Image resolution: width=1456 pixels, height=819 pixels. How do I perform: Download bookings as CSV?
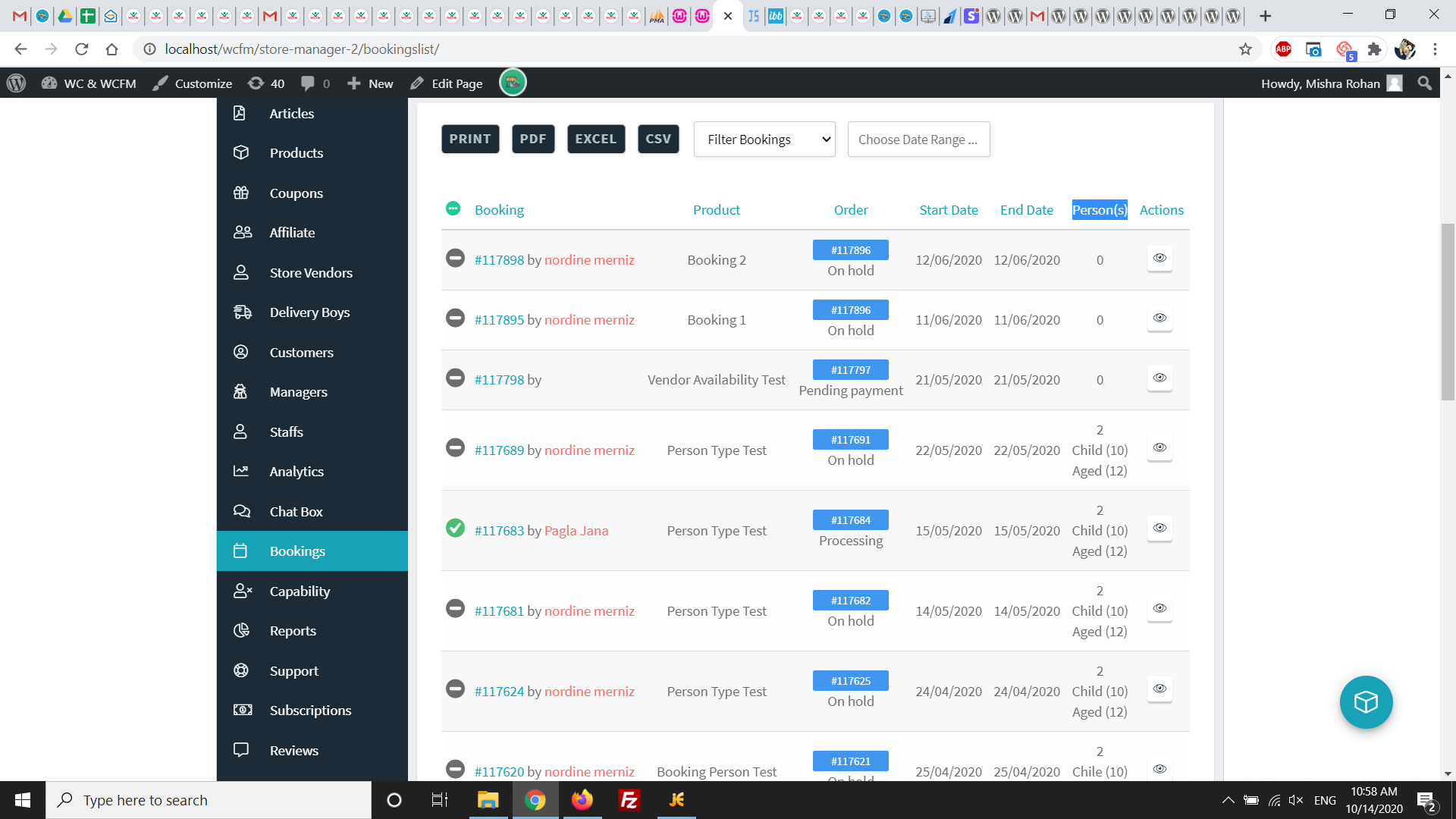(x=658, y=139)
